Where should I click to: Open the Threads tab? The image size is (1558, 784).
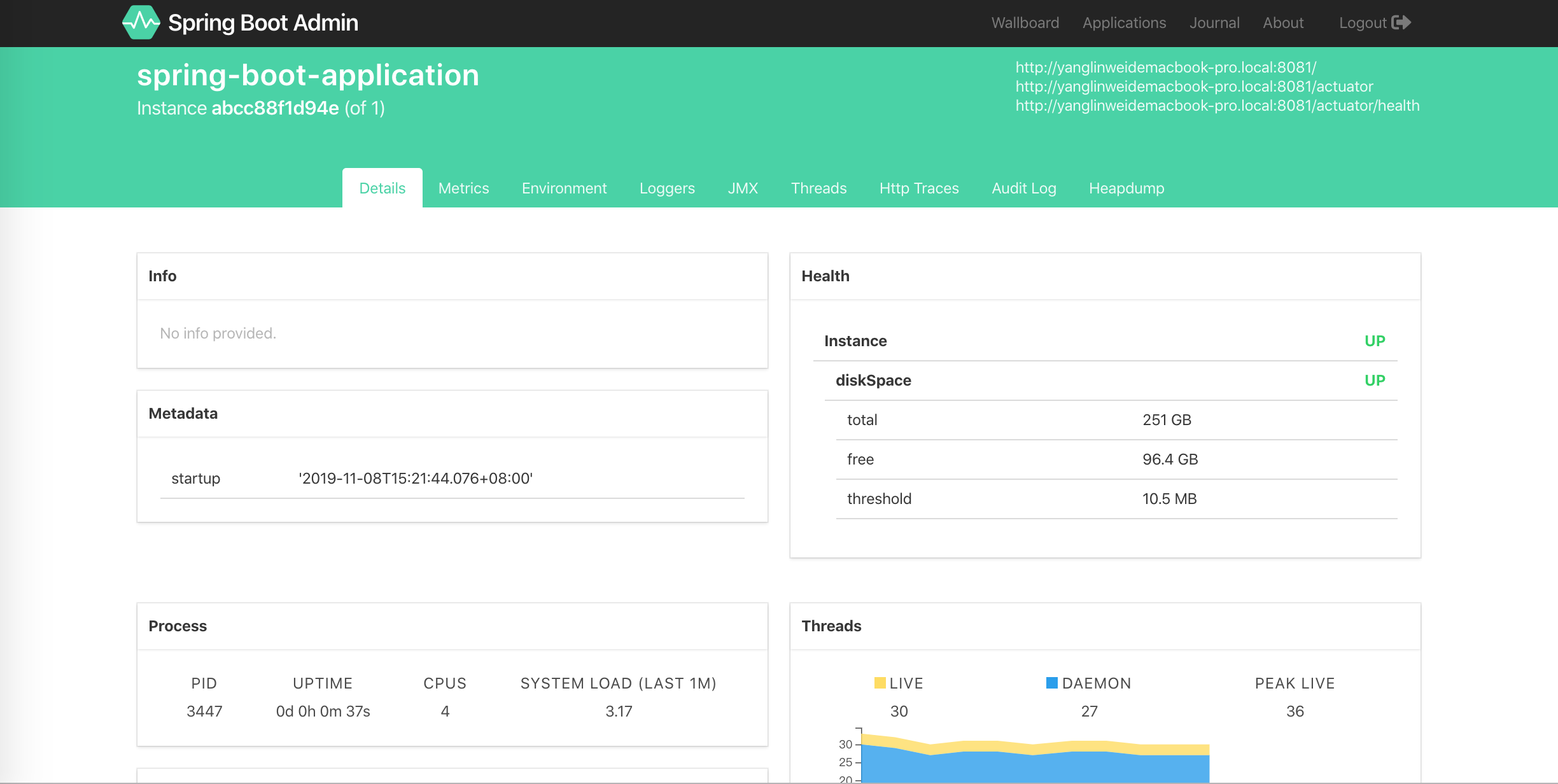pos(818,188)
